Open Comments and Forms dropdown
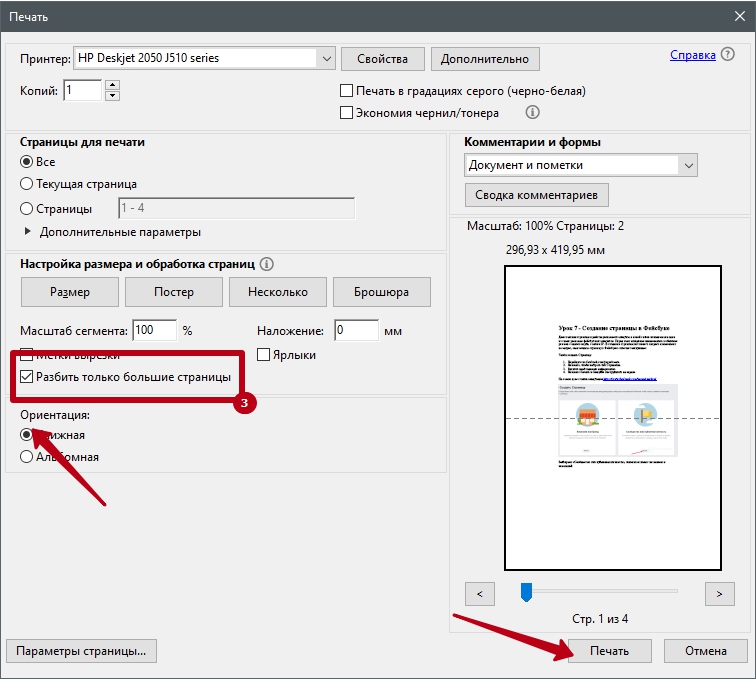This screenshot has height=679, width=756. [x=688, y=165]
